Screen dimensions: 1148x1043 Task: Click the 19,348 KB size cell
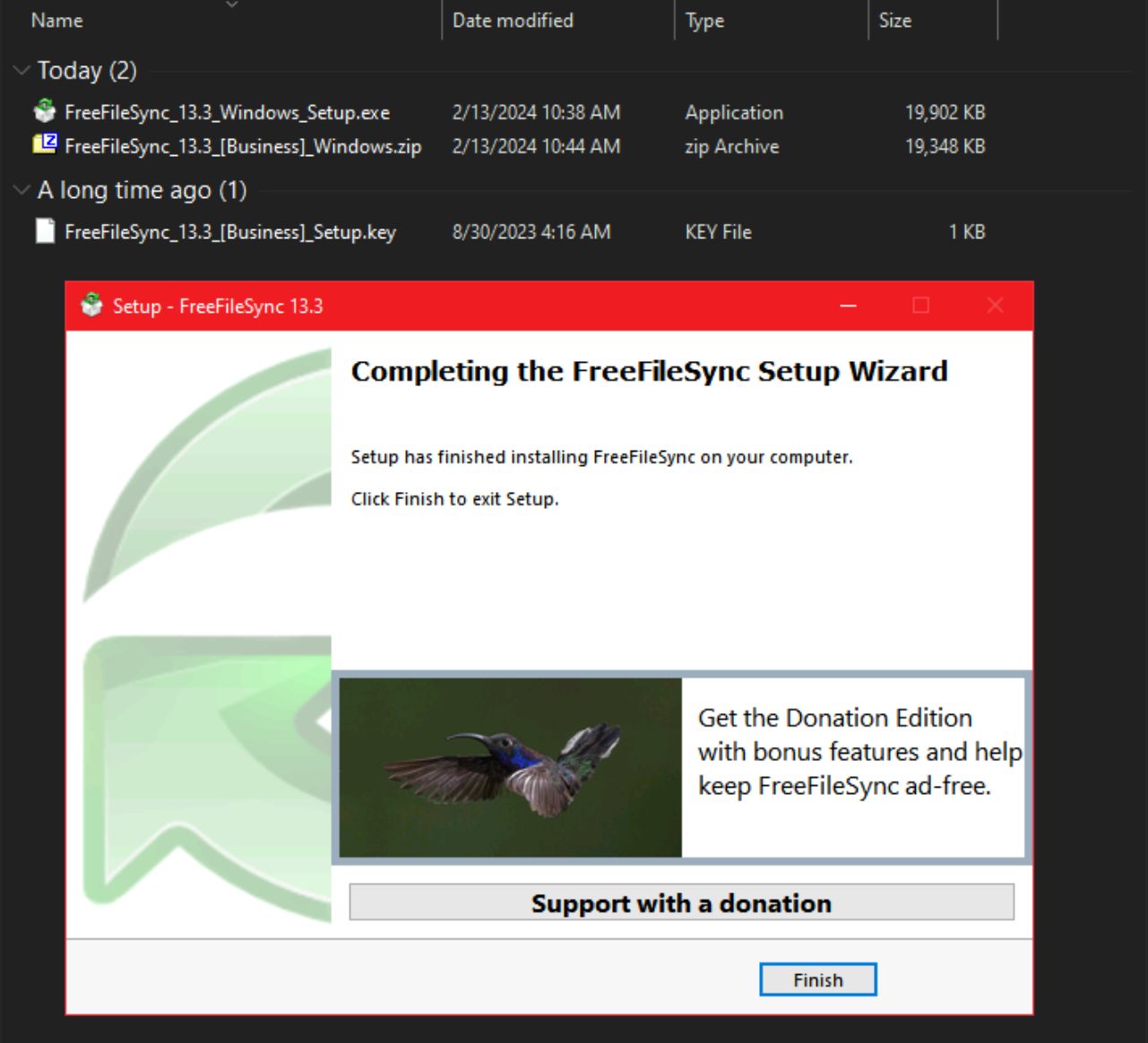click(945, 146)
